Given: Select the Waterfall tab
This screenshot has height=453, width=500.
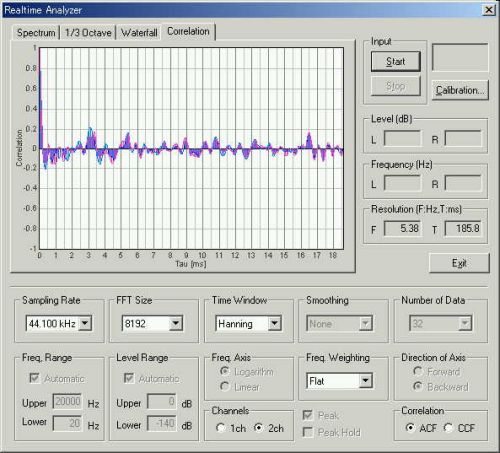Looking at the screenshot, I should [x=139, y=33].
